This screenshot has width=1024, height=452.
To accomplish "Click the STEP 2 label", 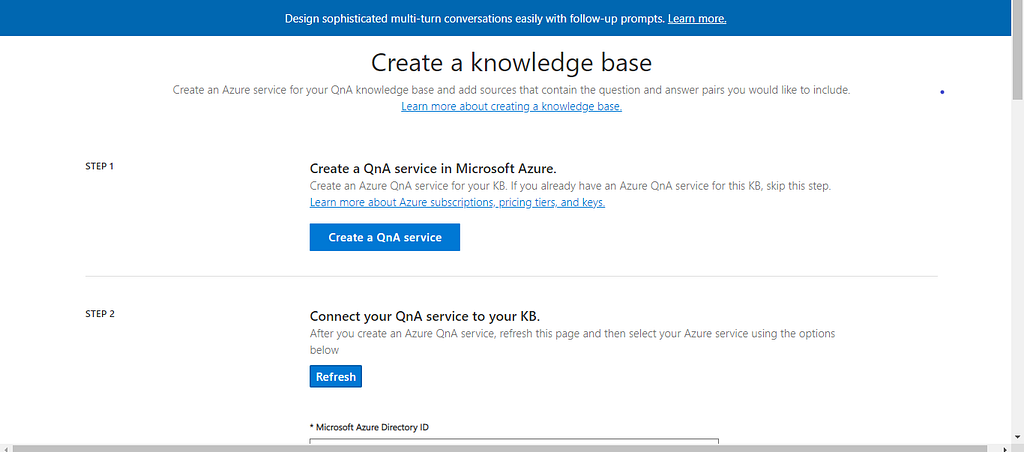I will (100, 314).
